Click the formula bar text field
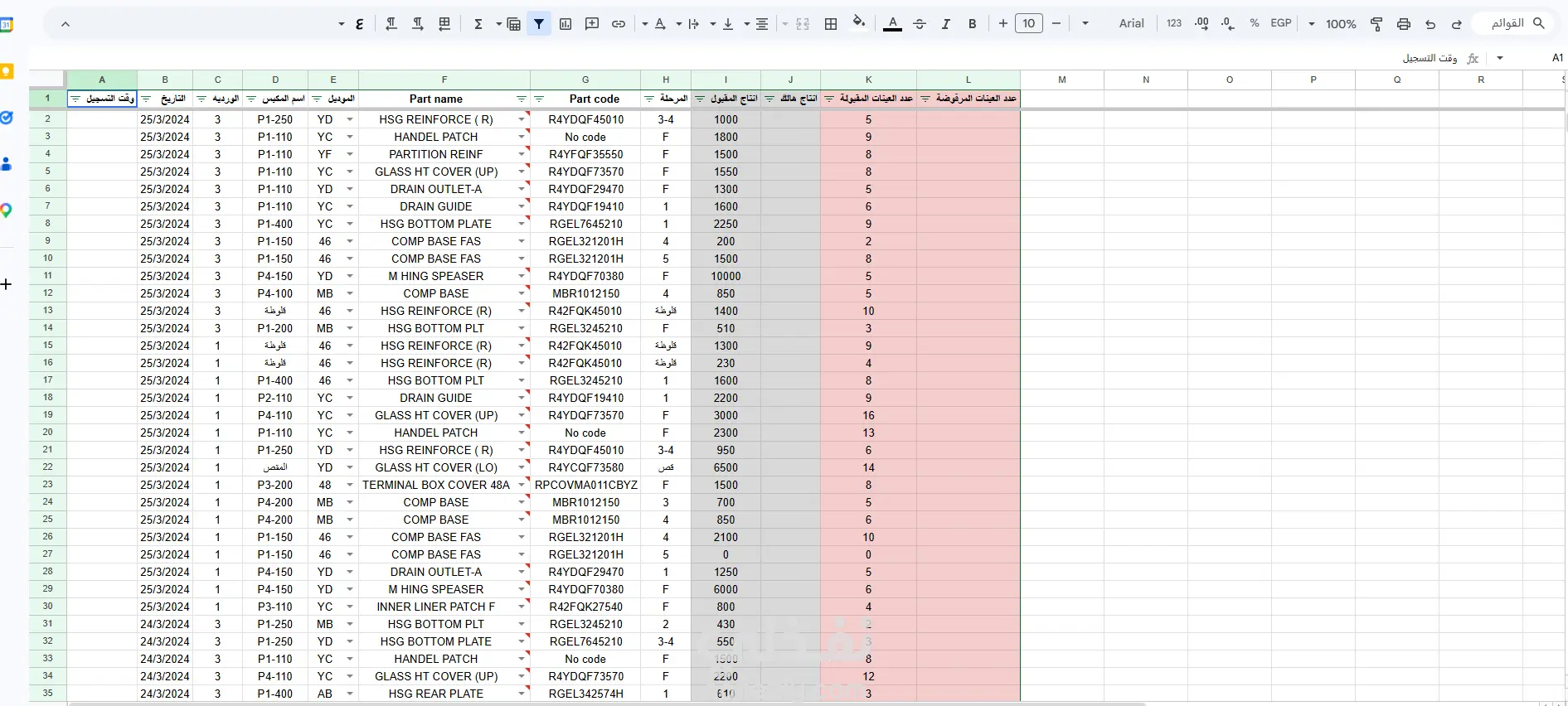 coord(746,58)
